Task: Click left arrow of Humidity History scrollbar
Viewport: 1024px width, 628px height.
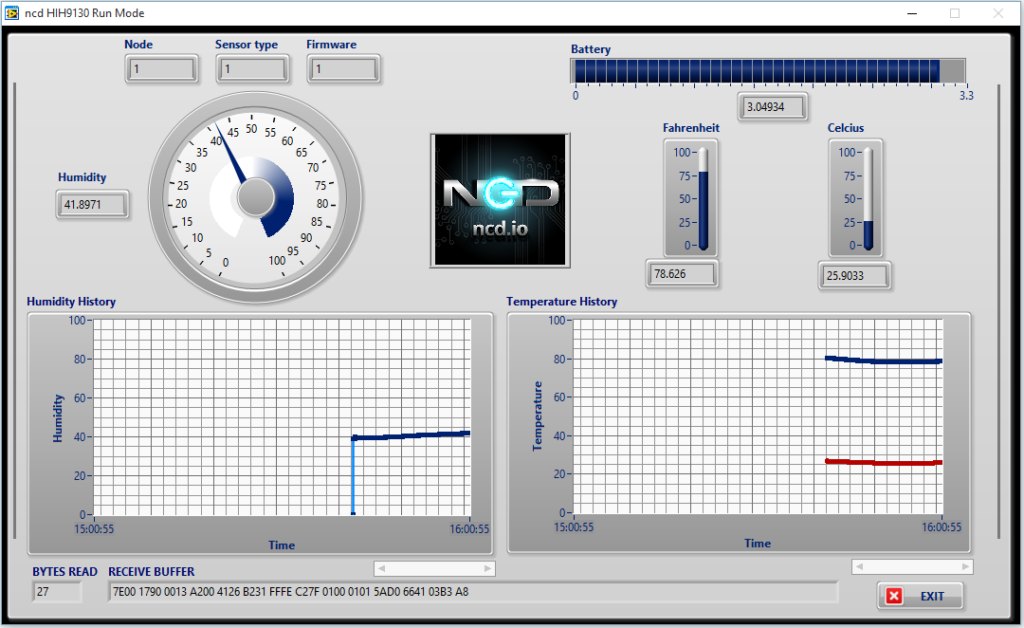Action: pyautogui.click(x=381, y=569)
